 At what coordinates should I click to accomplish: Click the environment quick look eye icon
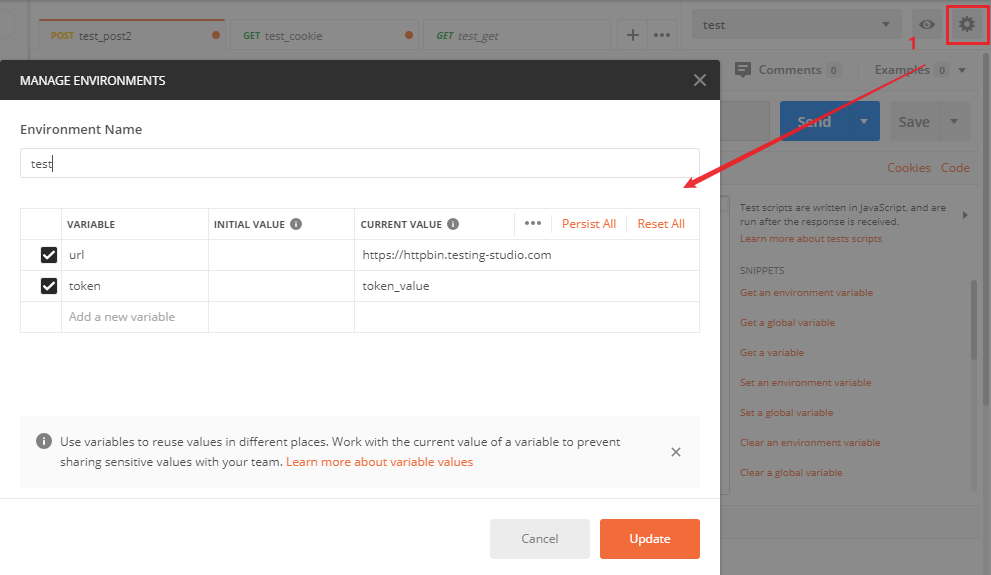click(927, 25)
